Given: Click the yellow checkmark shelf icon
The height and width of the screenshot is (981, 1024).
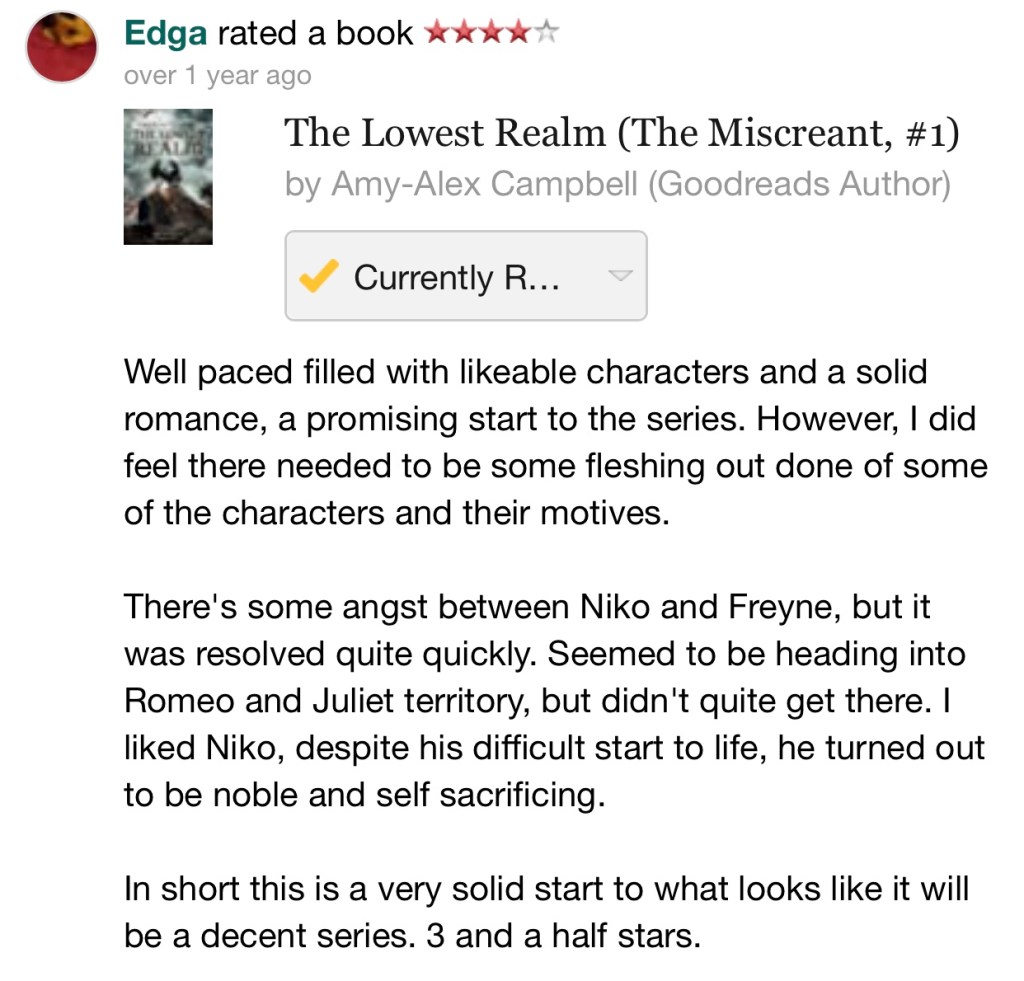Looking at the screenshot, I should [x=319, y=276].
